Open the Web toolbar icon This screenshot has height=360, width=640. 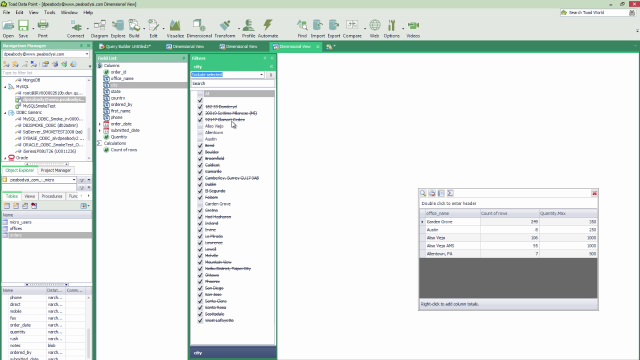point(375,29)
